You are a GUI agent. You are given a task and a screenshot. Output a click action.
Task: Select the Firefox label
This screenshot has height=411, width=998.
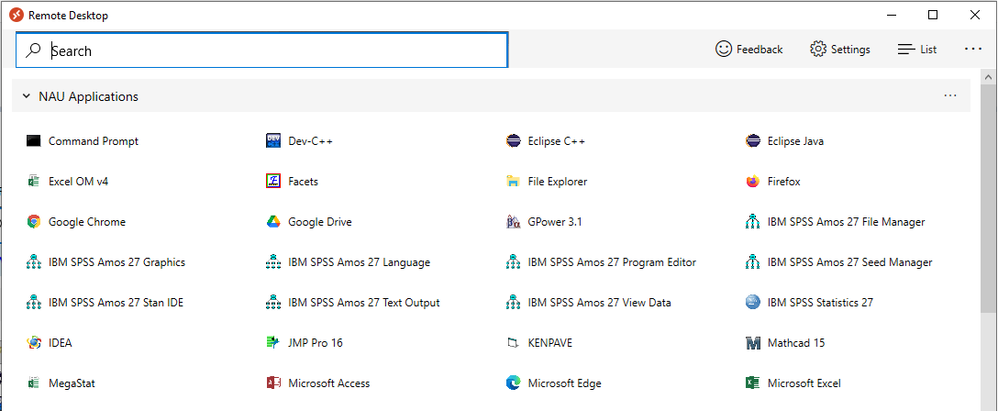tap(784, 181)
